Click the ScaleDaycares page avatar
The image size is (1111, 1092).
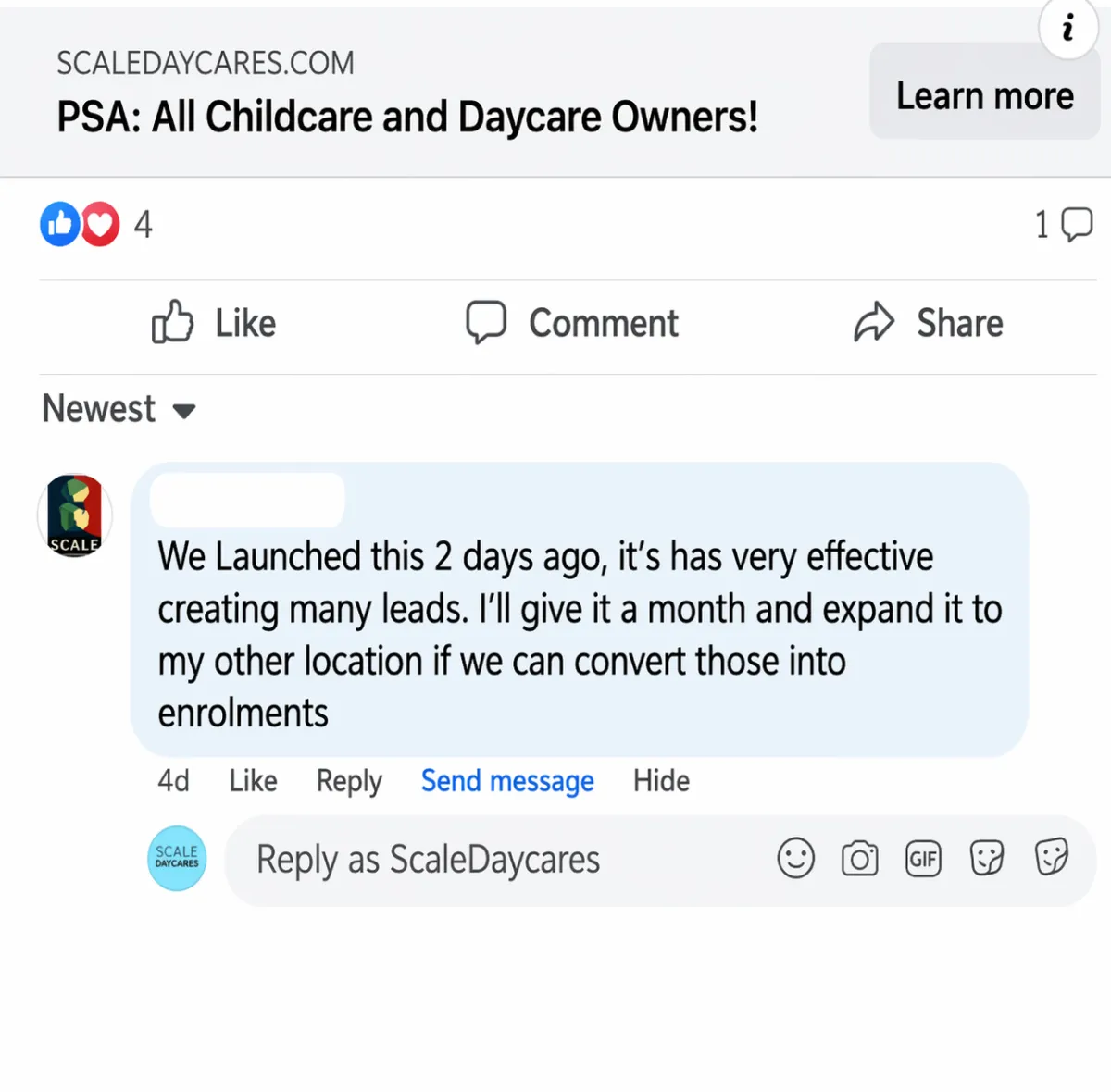(177, 858)
